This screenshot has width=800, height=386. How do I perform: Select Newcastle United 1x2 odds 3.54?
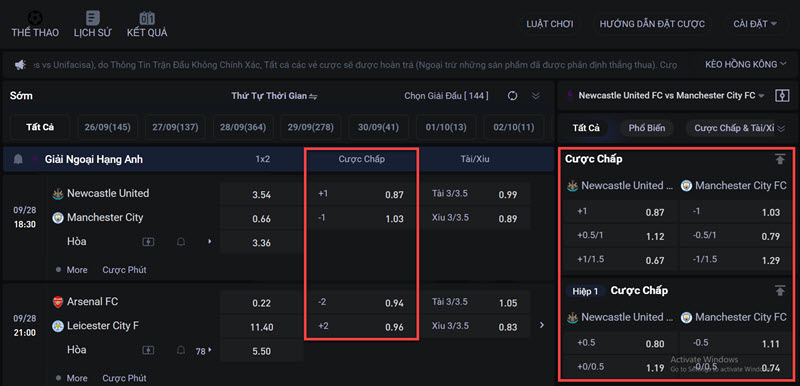(262, 195)
